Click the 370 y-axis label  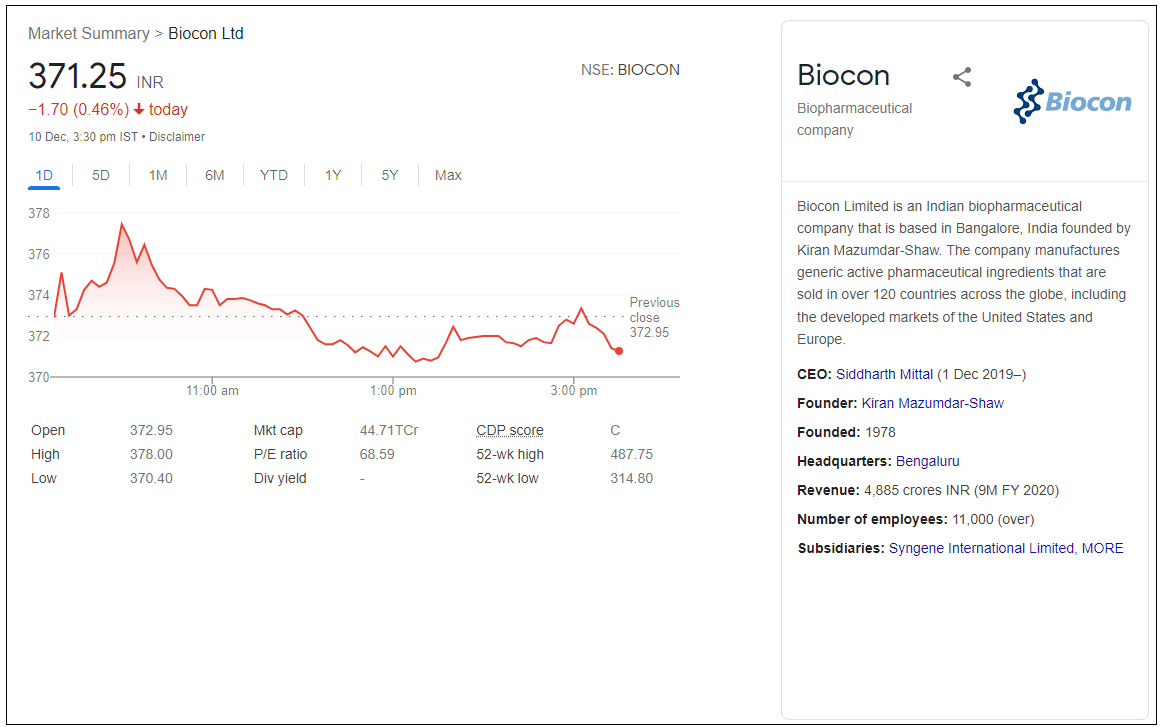38,377
